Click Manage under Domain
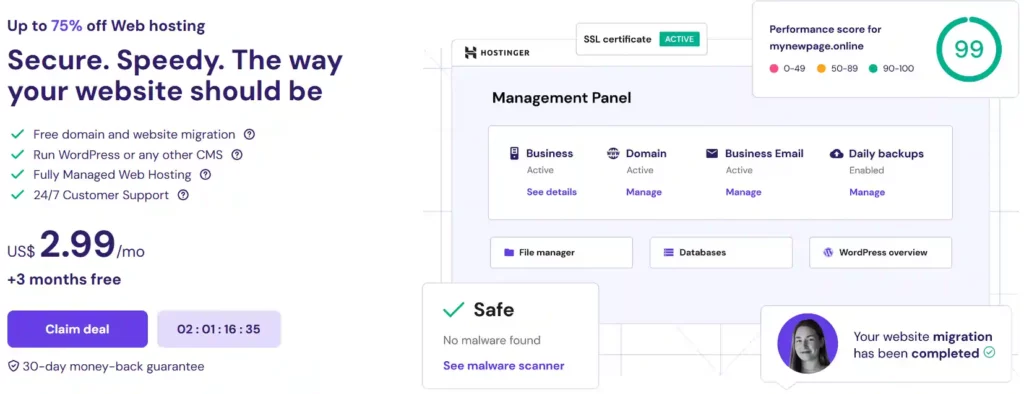This screenshot has width=1024, height=394. (x=644, y=192)
